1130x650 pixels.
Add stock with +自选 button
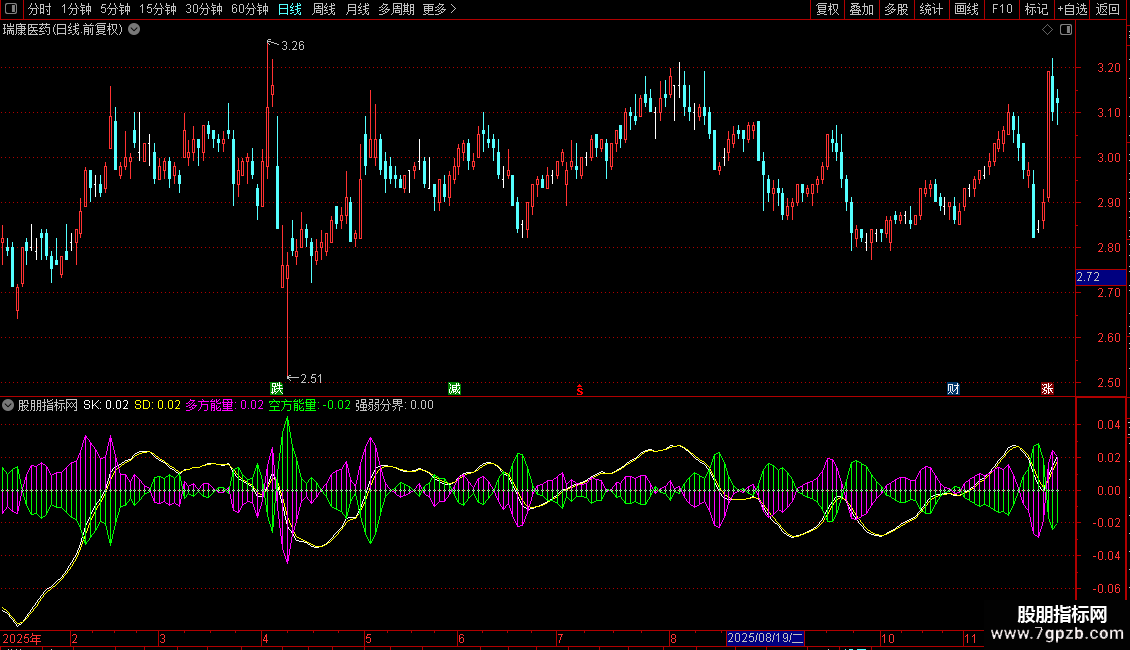click(x=1072, y=9)
